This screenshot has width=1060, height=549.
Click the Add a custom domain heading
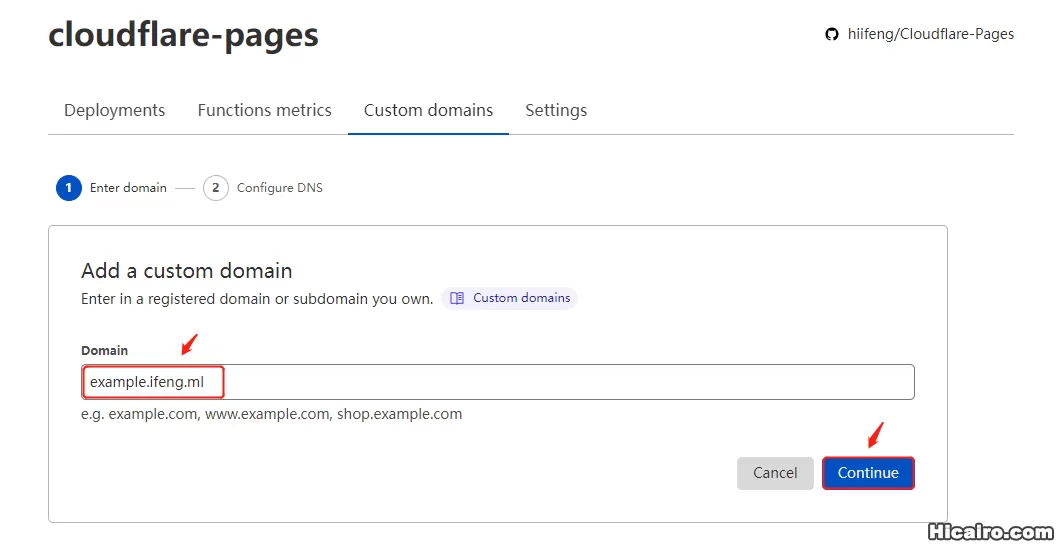(186, 271)
